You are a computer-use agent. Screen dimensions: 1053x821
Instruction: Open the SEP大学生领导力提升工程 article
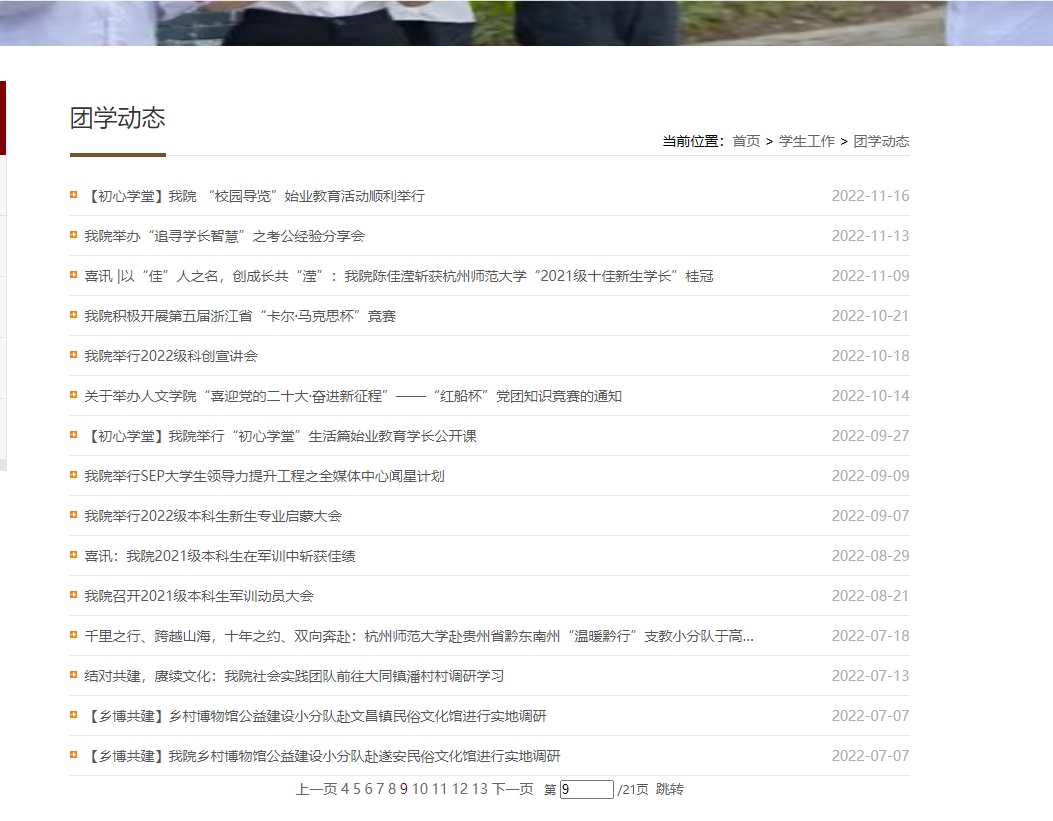coord(260,476)
